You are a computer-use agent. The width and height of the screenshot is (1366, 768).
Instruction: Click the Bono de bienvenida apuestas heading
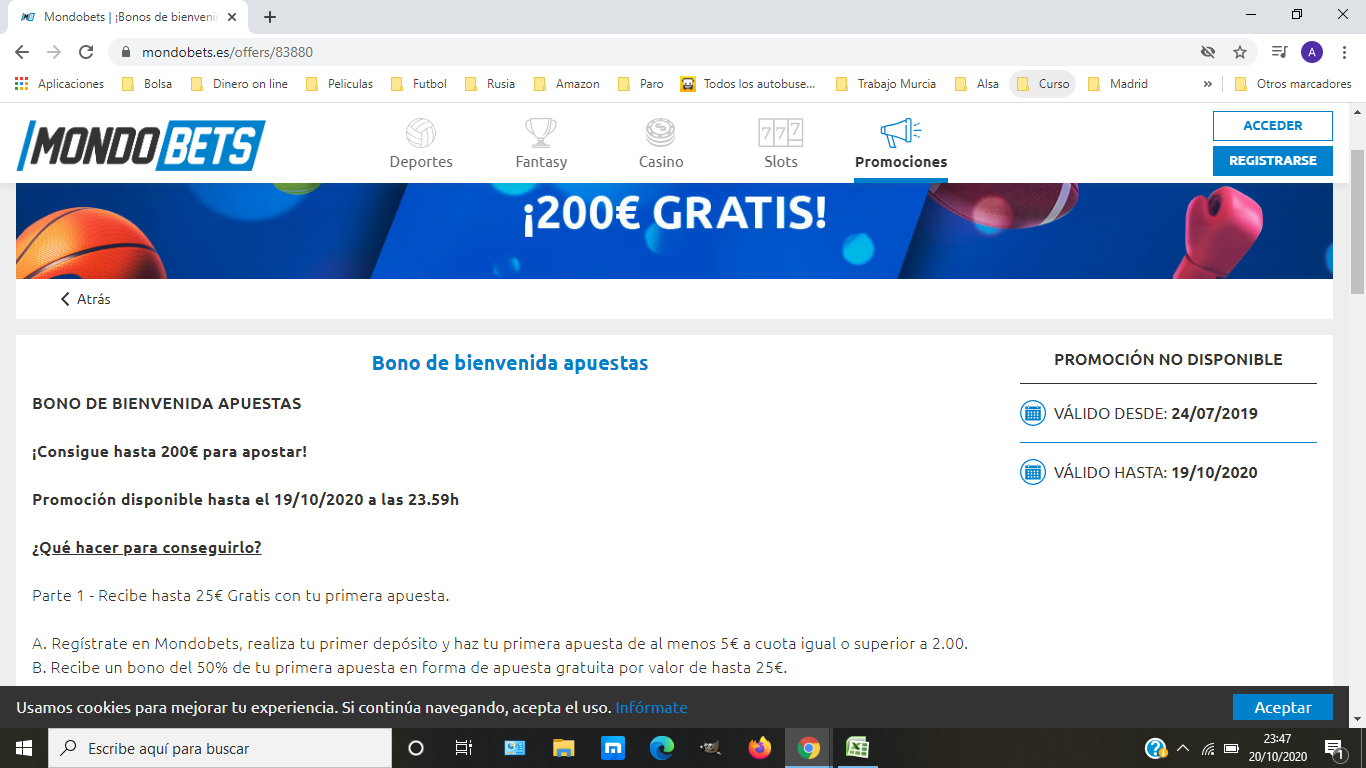pyautogui.click(x=510, y=363)
